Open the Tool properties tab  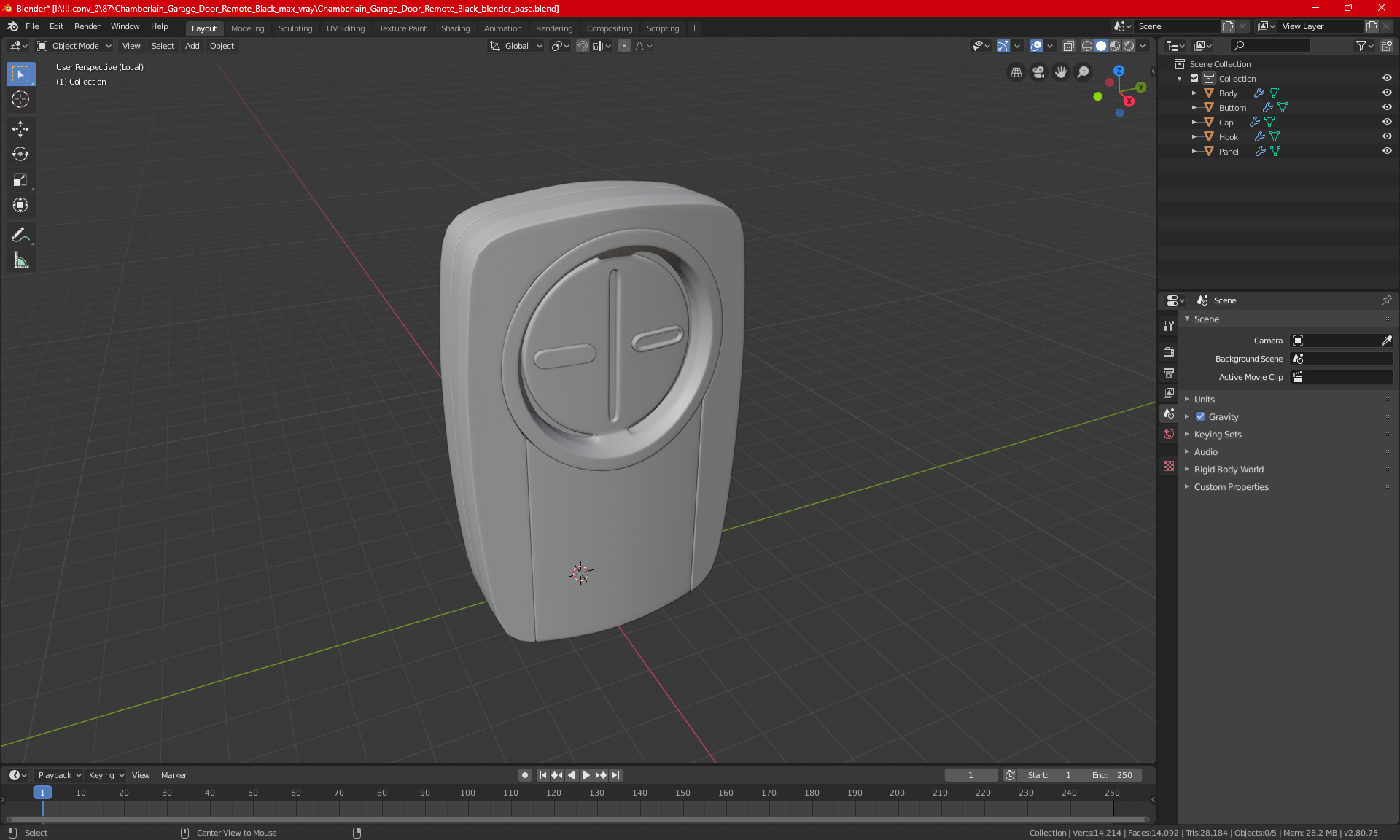[1169, 326]
